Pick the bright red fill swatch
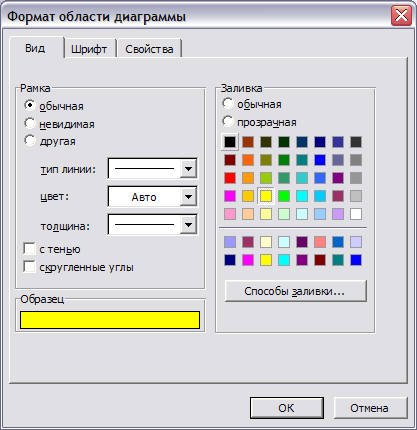Image resolution: width=417 pixels, height=430 pixels. pyautogui.click(x=230, y=178)
